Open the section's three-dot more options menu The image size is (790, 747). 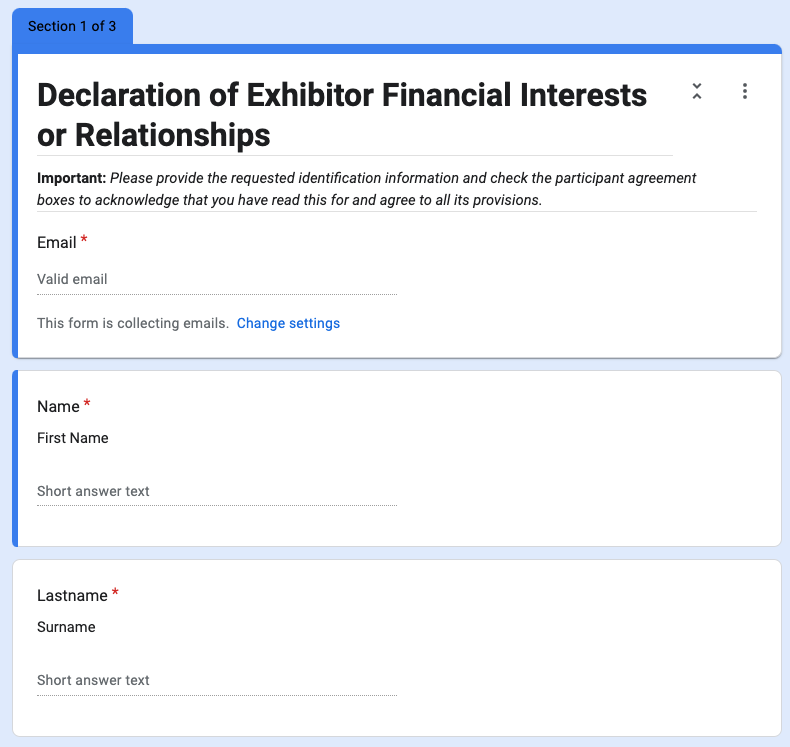coord(745,91)
